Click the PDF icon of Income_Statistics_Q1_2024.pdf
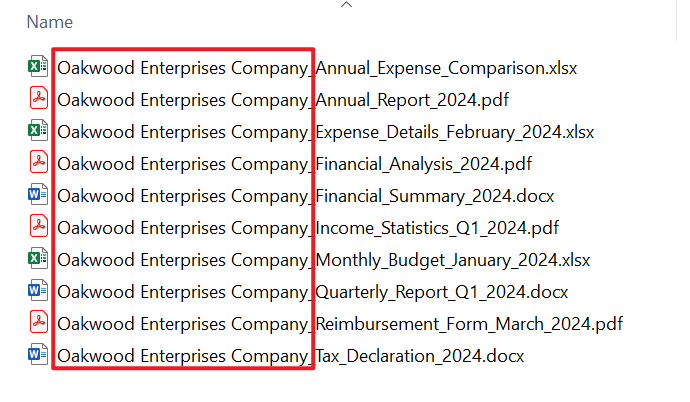 tap(37, 227)
